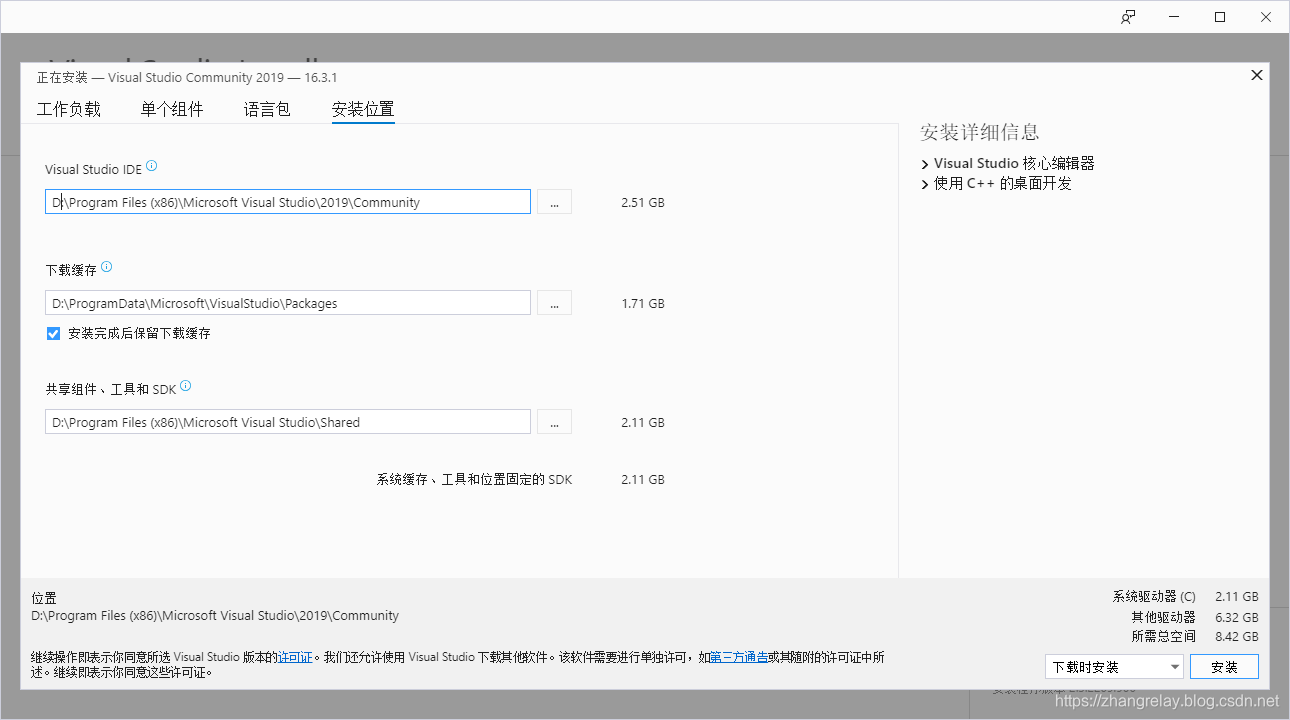Image resolution: width=1290 pixels, height=720 pixels.
Task: Open the feedback icon in title bar
Action: (x=1128, y=17)
